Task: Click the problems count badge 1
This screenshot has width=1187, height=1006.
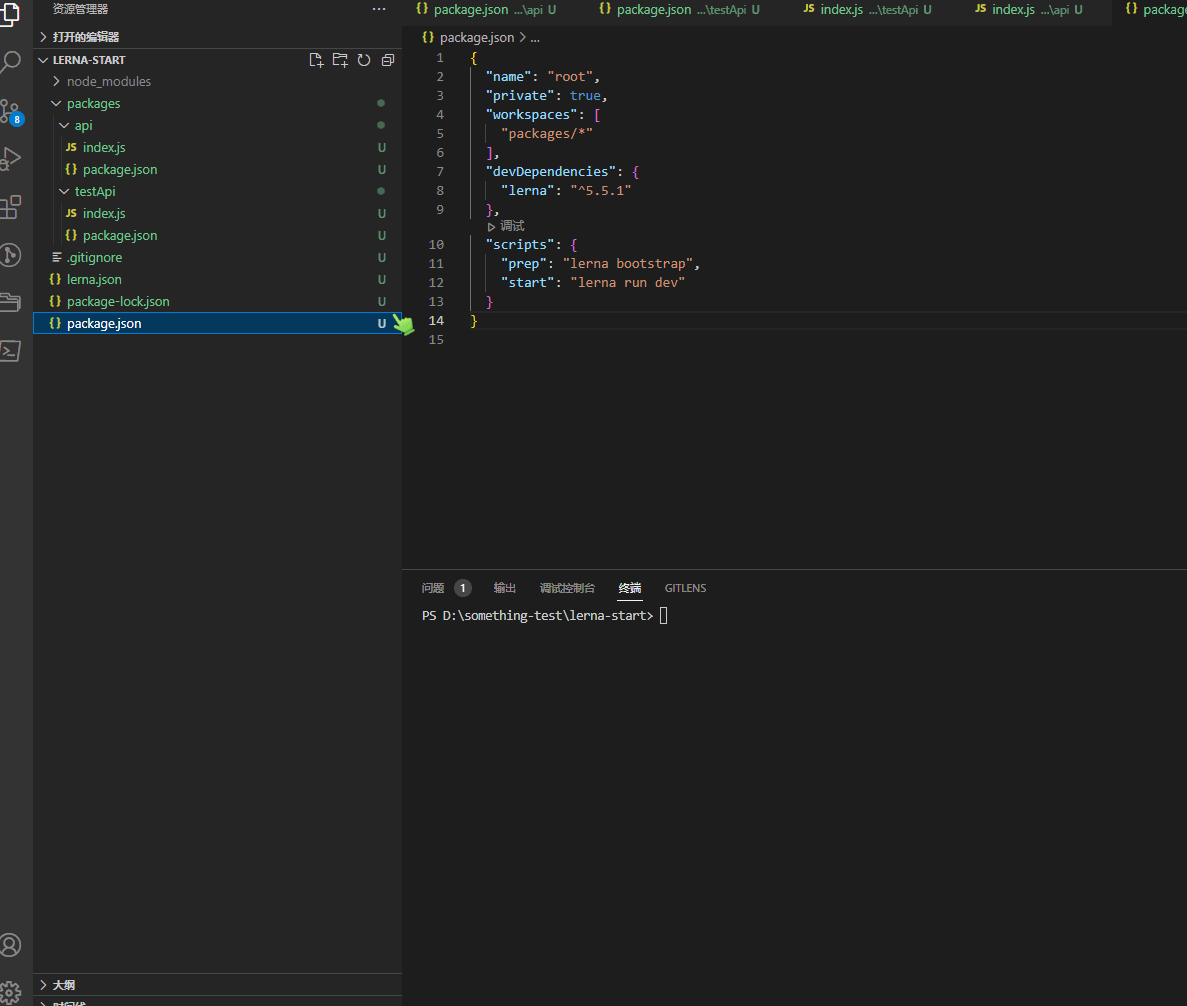Action: coord(463,588)
